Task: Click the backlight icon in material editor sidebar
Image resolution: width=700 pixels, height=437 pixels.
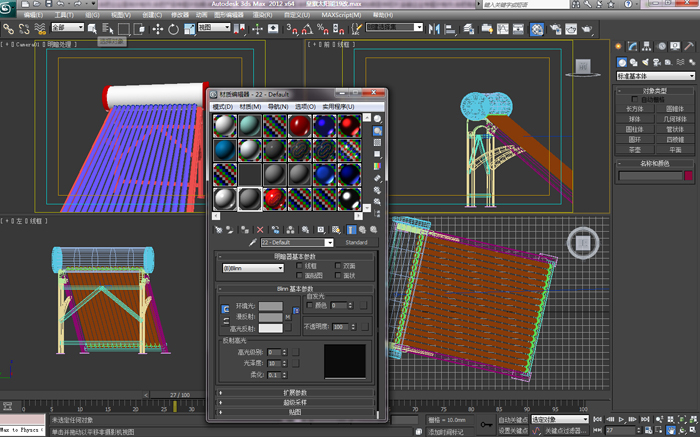Action: pyautogui.click(x=377, y=130)
